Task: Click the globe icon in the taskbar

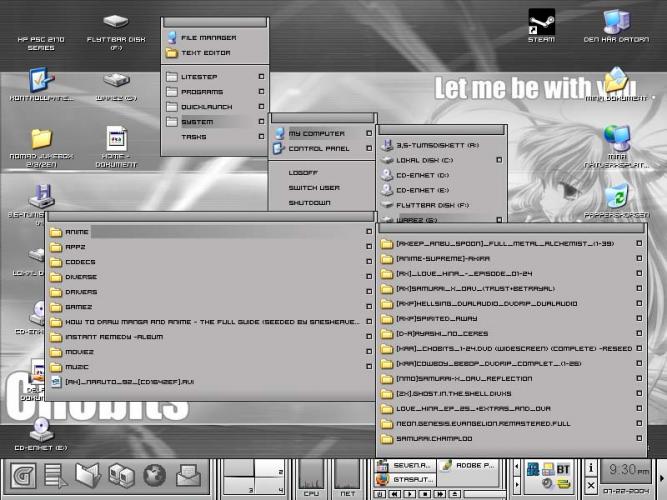Action: [x=154, y=476]
